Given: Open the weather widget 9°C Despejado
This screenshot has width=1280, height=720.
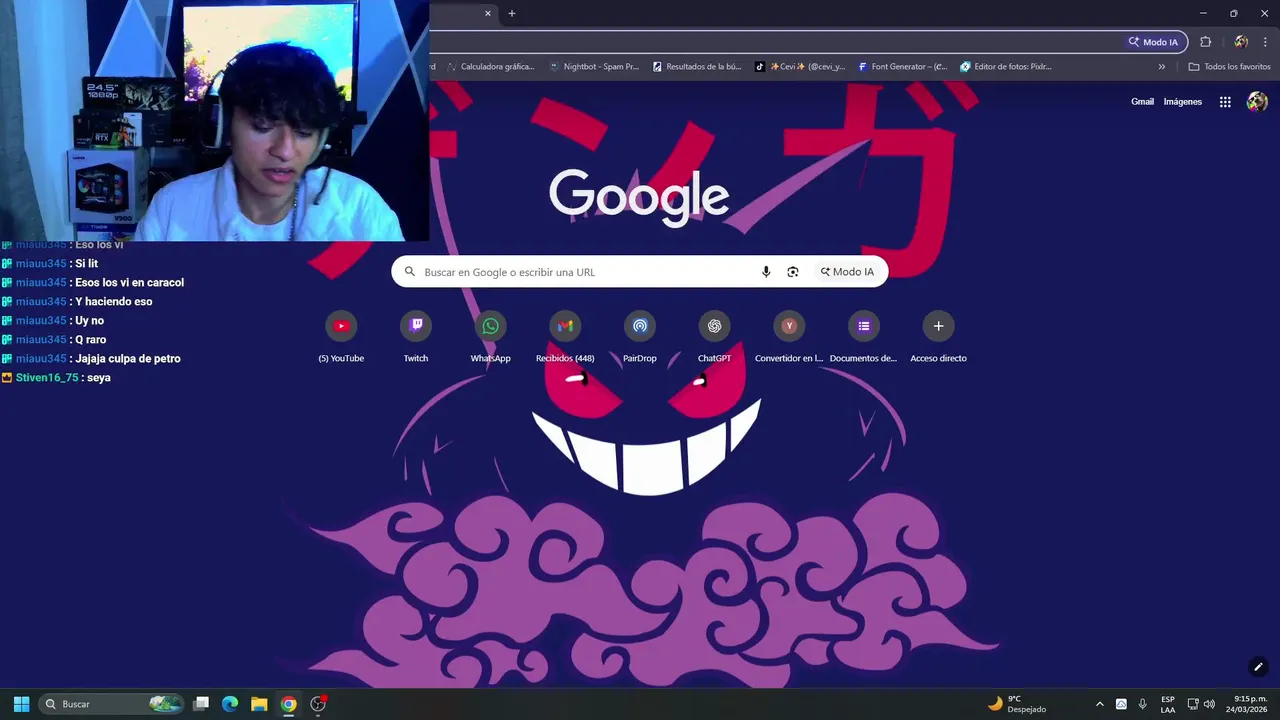Looking at the screenshot, I should (1017, 704).
